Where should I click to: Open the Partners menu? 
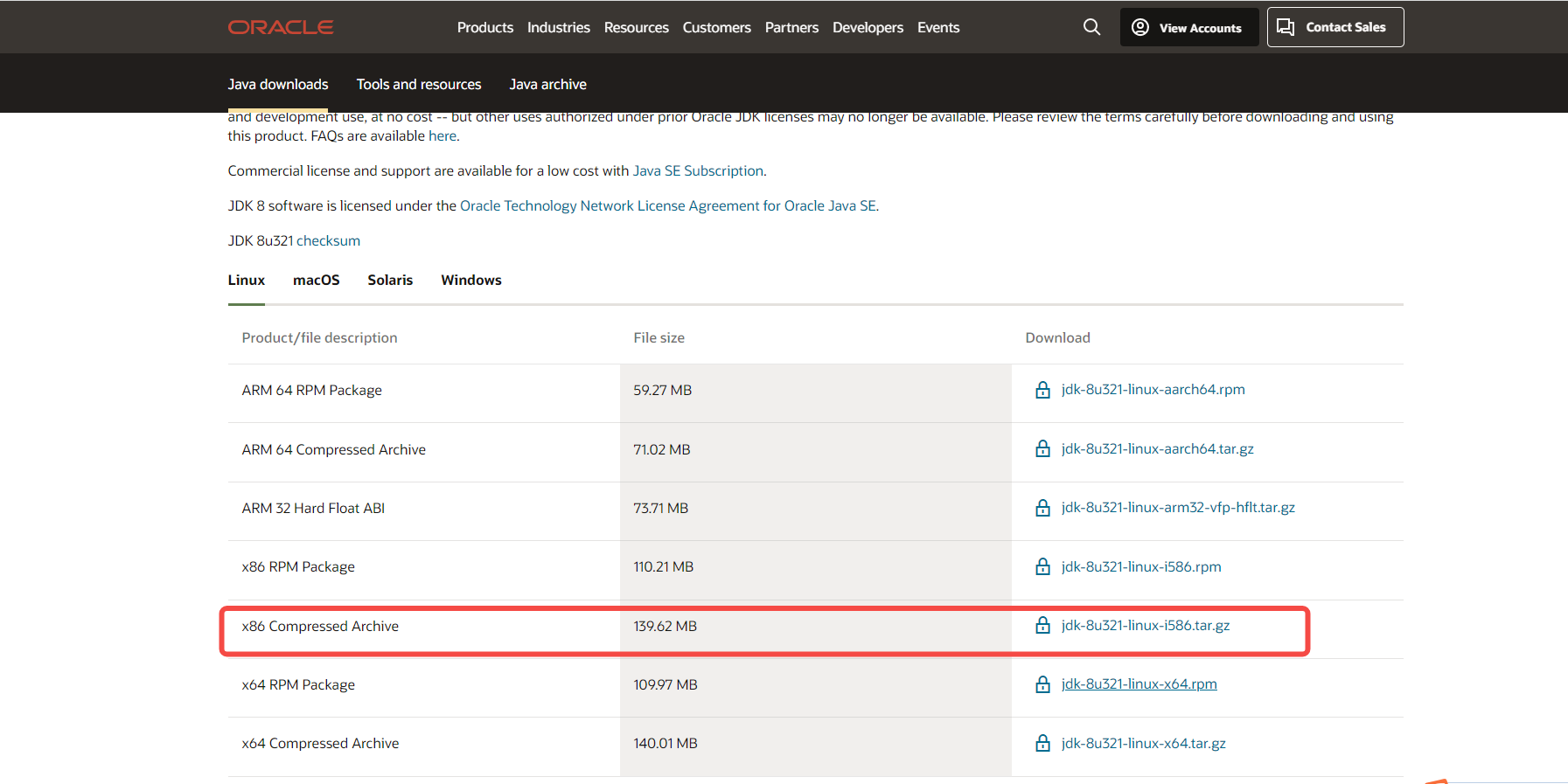coord(791,27)
